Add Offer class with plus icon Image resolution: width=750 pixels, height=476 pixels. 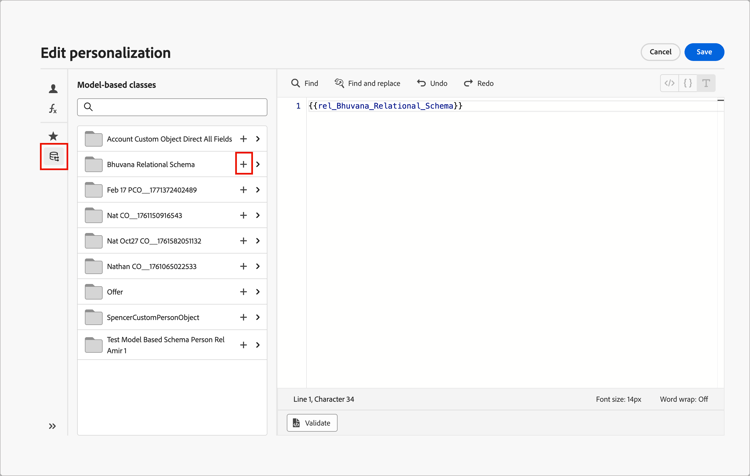click(243, 292)
